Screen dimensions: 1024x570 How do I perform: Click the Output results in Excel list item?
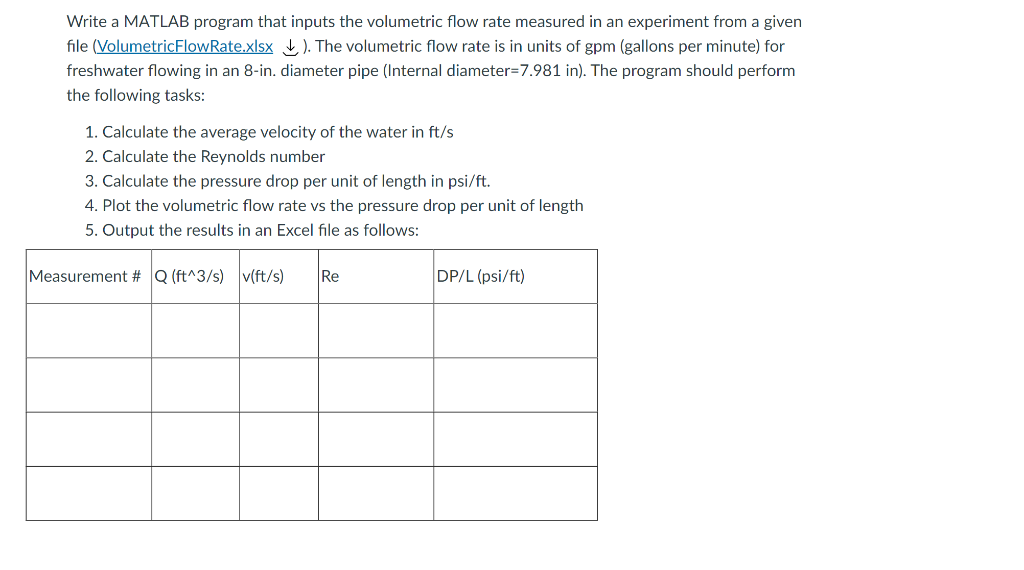pos(252,230)
